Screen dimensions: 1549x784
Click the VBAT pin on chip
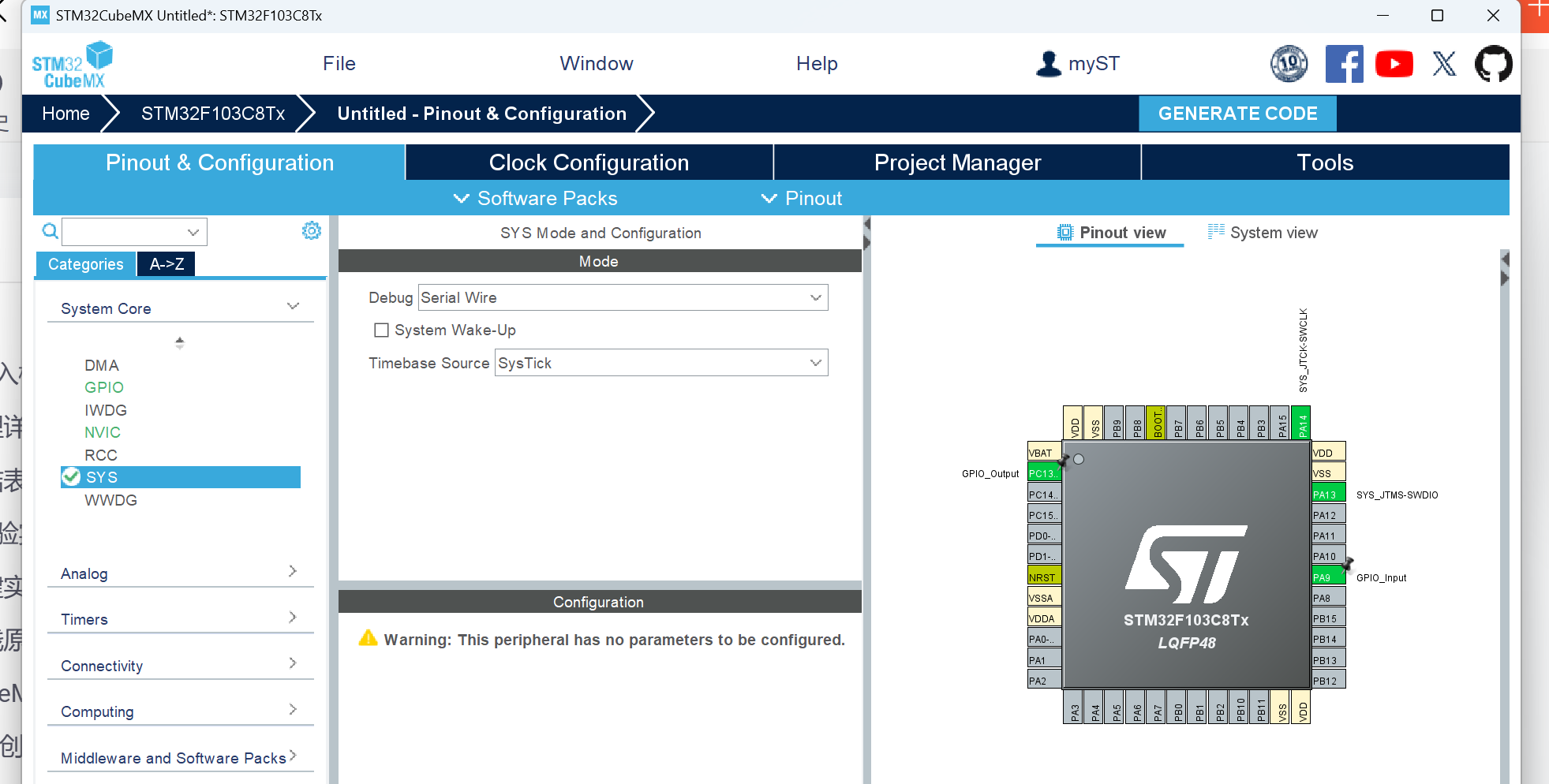(x=1044, y=453)
